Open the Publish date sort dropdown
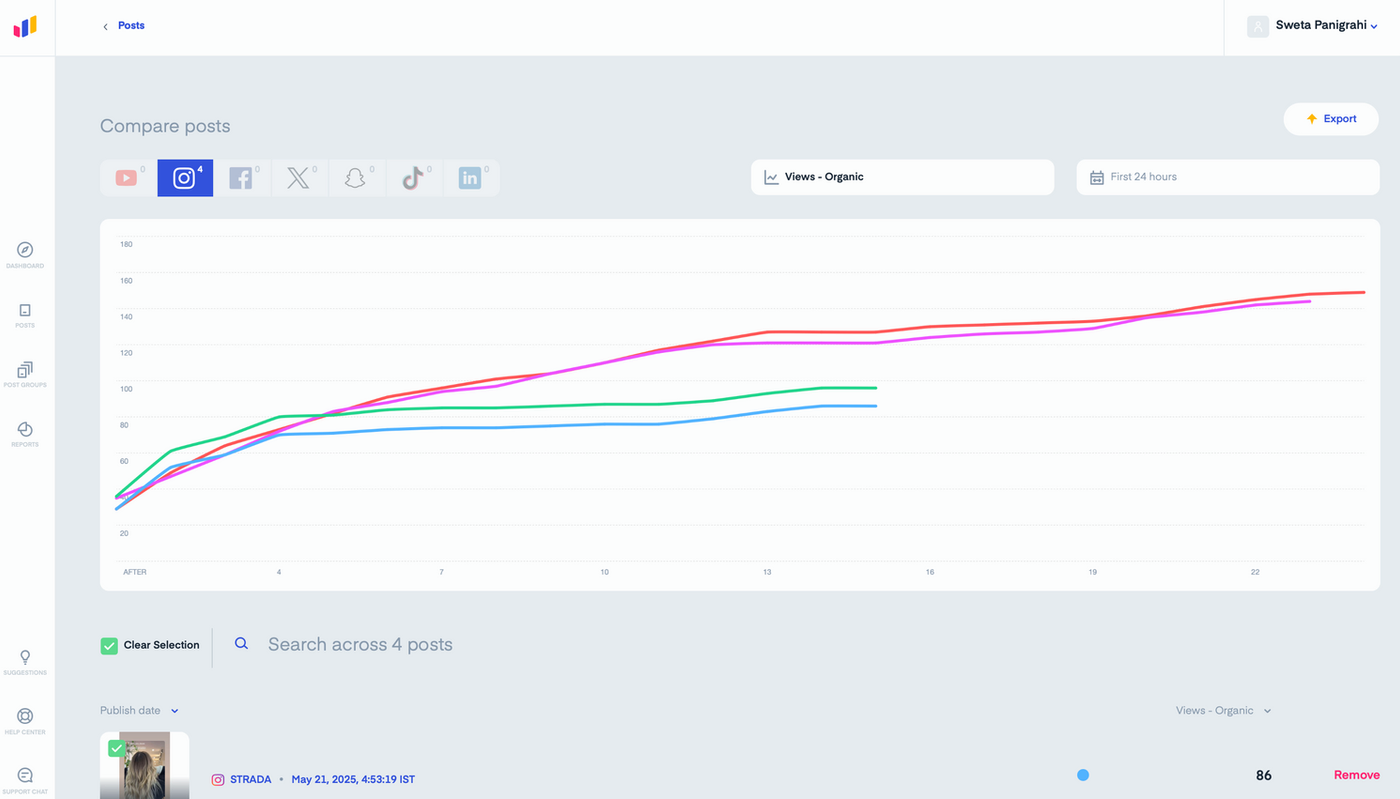1400x799 pixels. (x=139, y=711)
